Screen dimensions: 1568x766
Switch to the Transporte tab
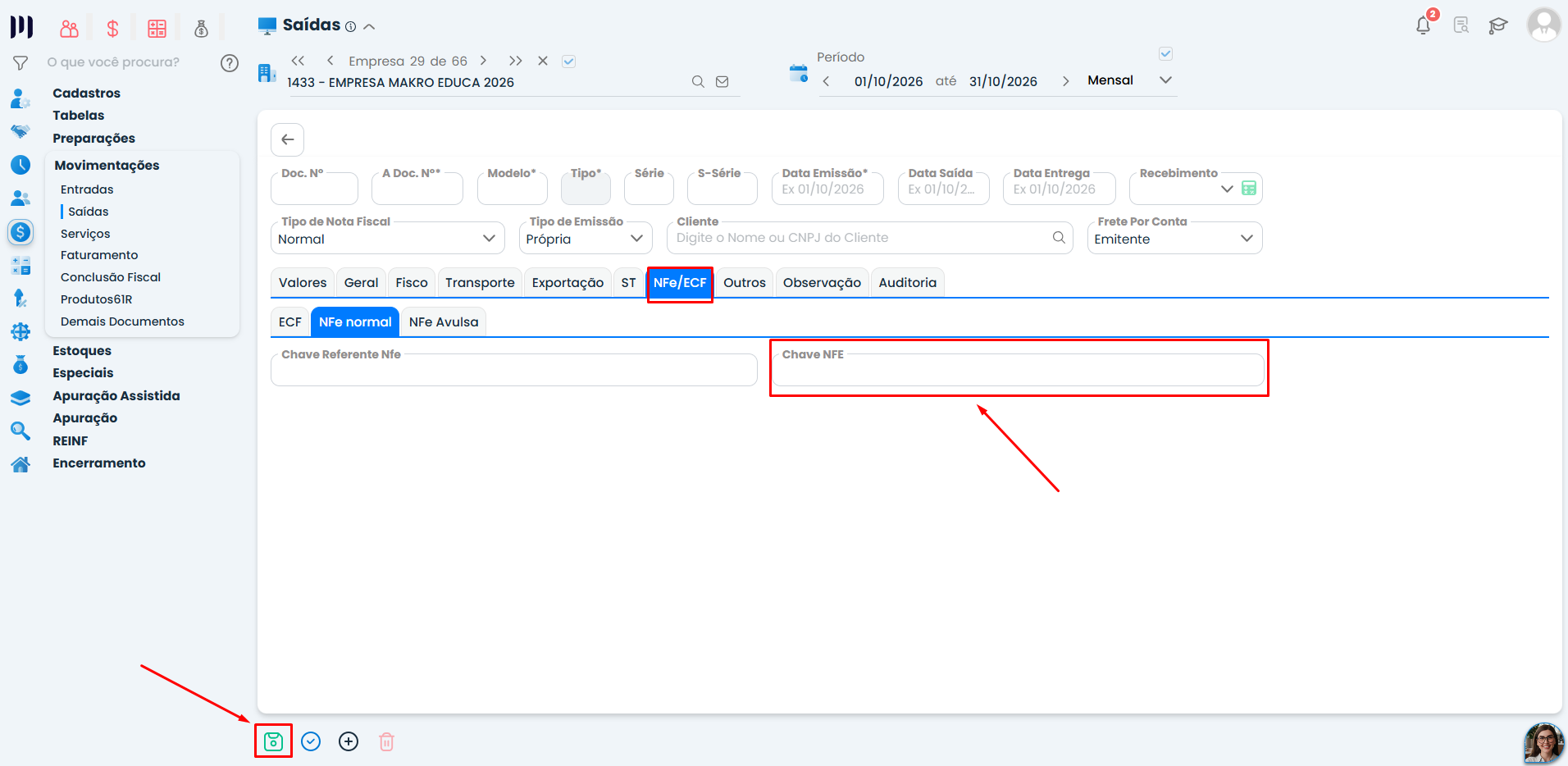(480, 282)
